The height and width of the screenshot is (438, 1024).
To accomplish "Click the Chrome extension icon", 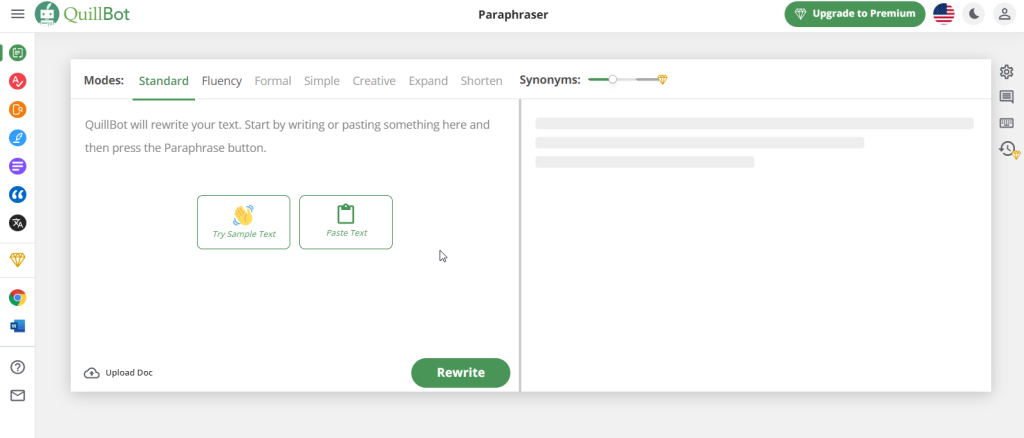I will 17,297.
